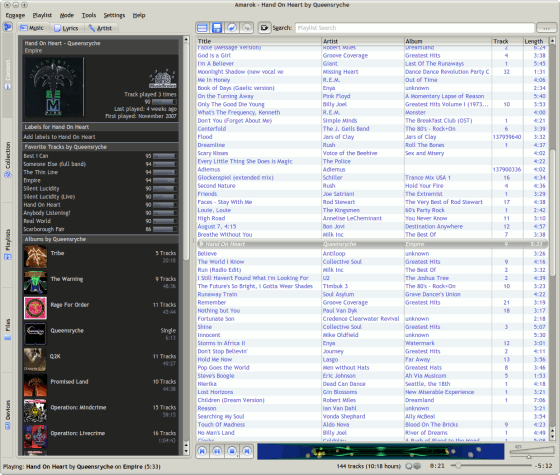Image resolution: width=560 pixels, height=475 pixels.
Task: Click Add labels to Hand On Heart
Action: 59,137
